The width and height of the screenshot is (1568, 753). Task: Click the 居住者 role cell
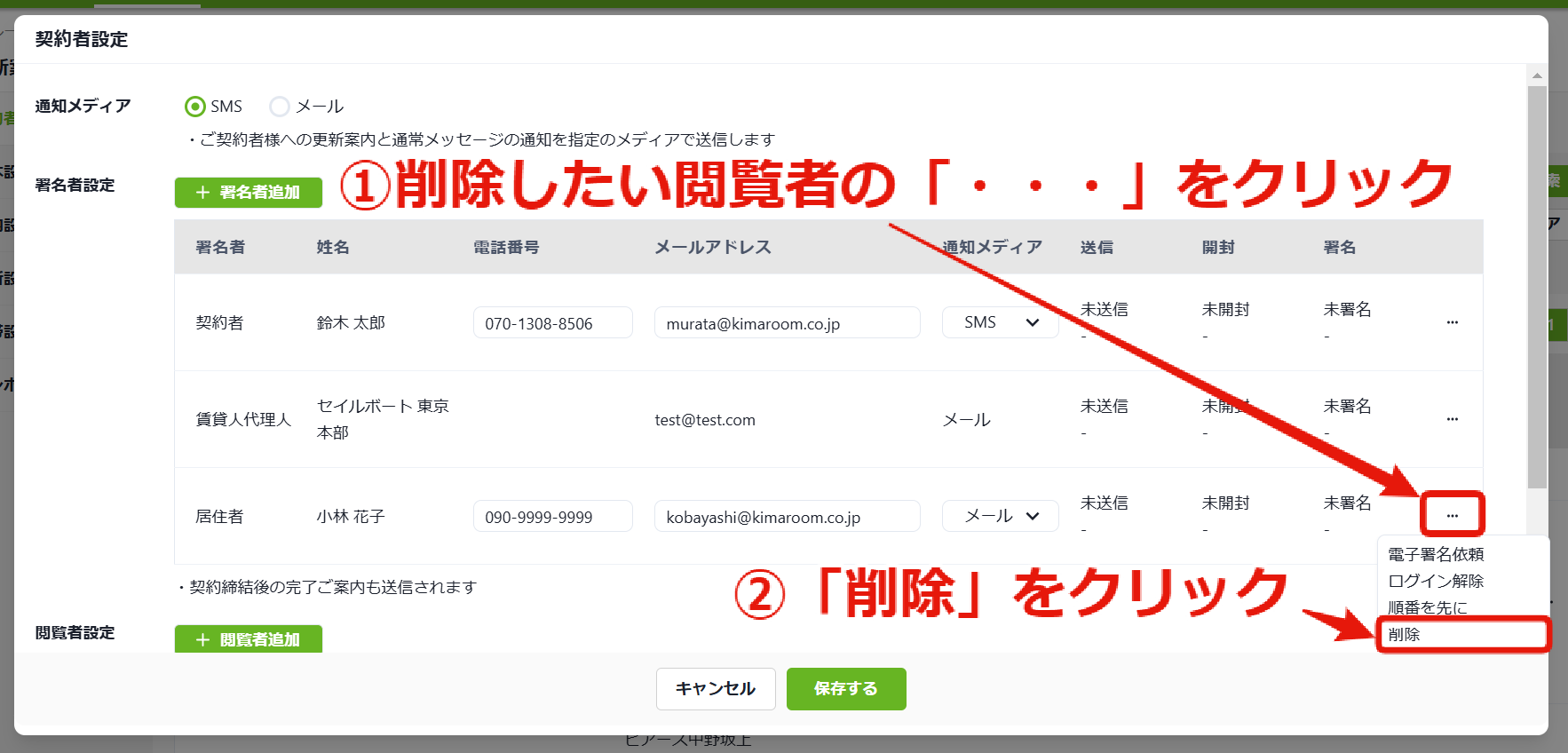219,517
